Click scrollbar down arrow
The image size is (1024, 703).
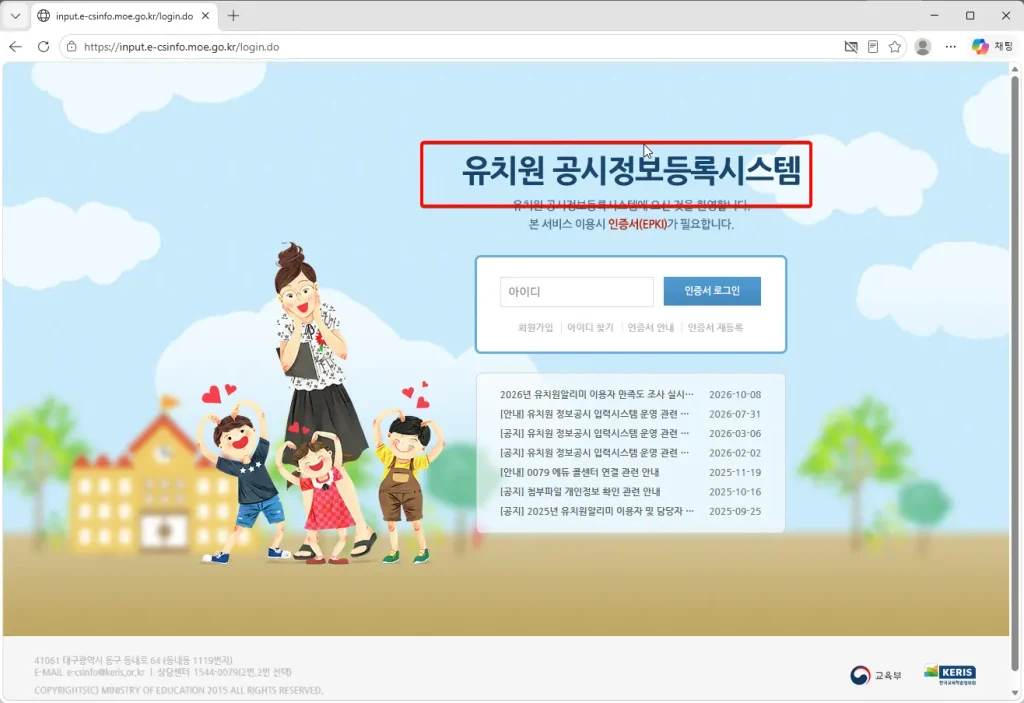tap(1015, 693)
